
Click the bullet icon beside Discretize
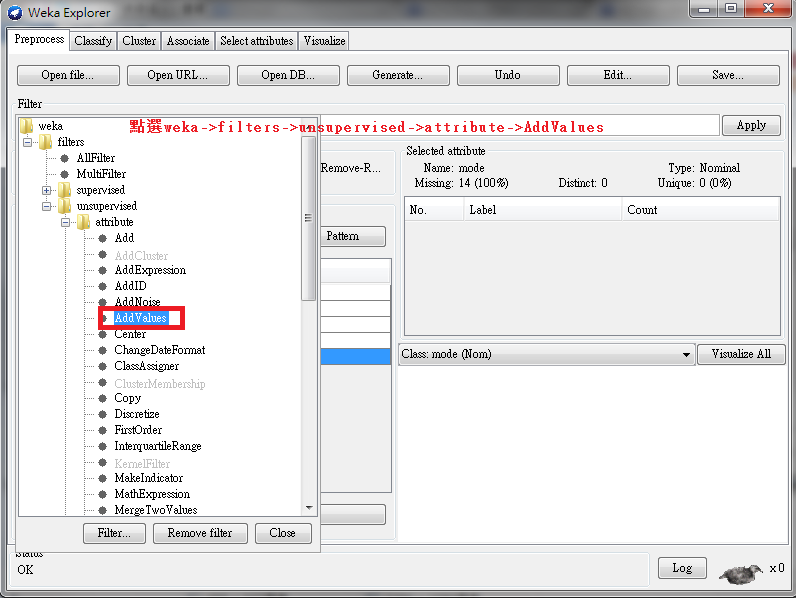point(103,414)
